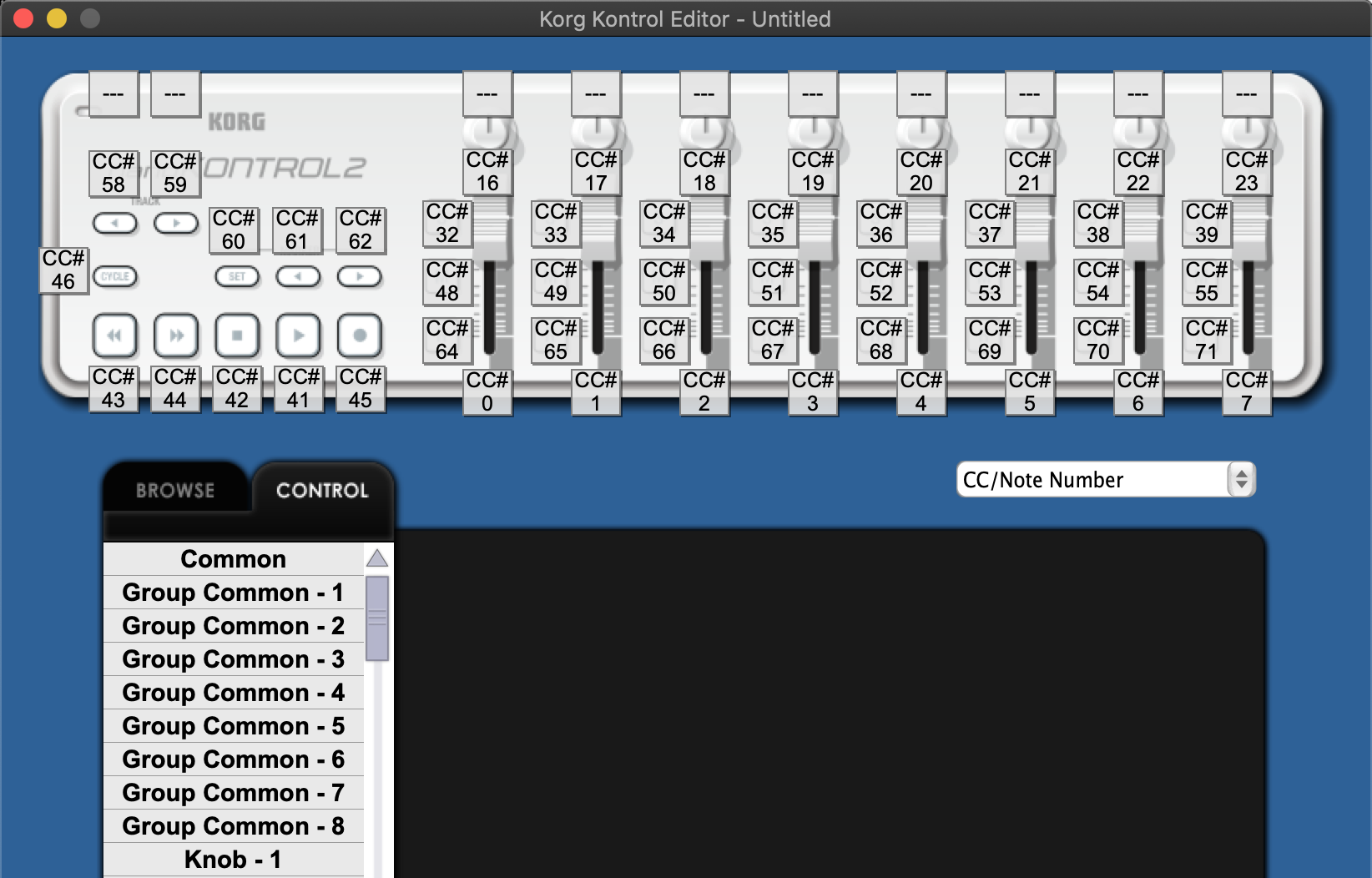Click the control list scrollbar thumb
The height and width of the screenshot is (878, 1372).
[x=377, y=618]
